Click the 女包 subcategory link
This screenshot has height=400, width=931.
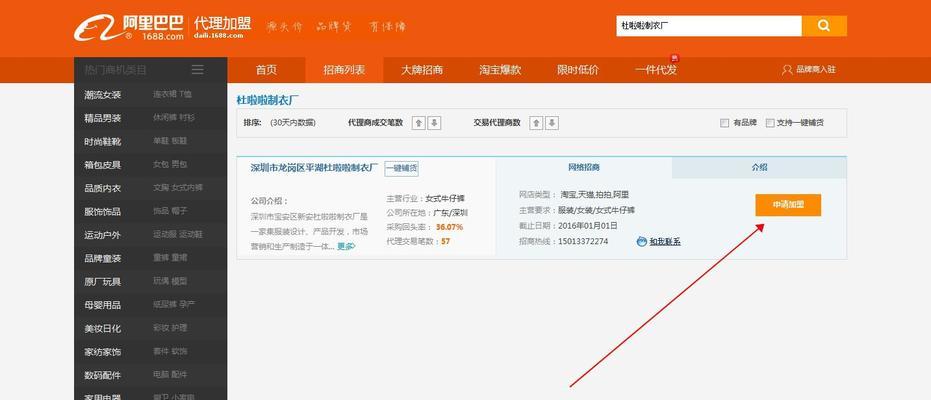pos(161,164)
